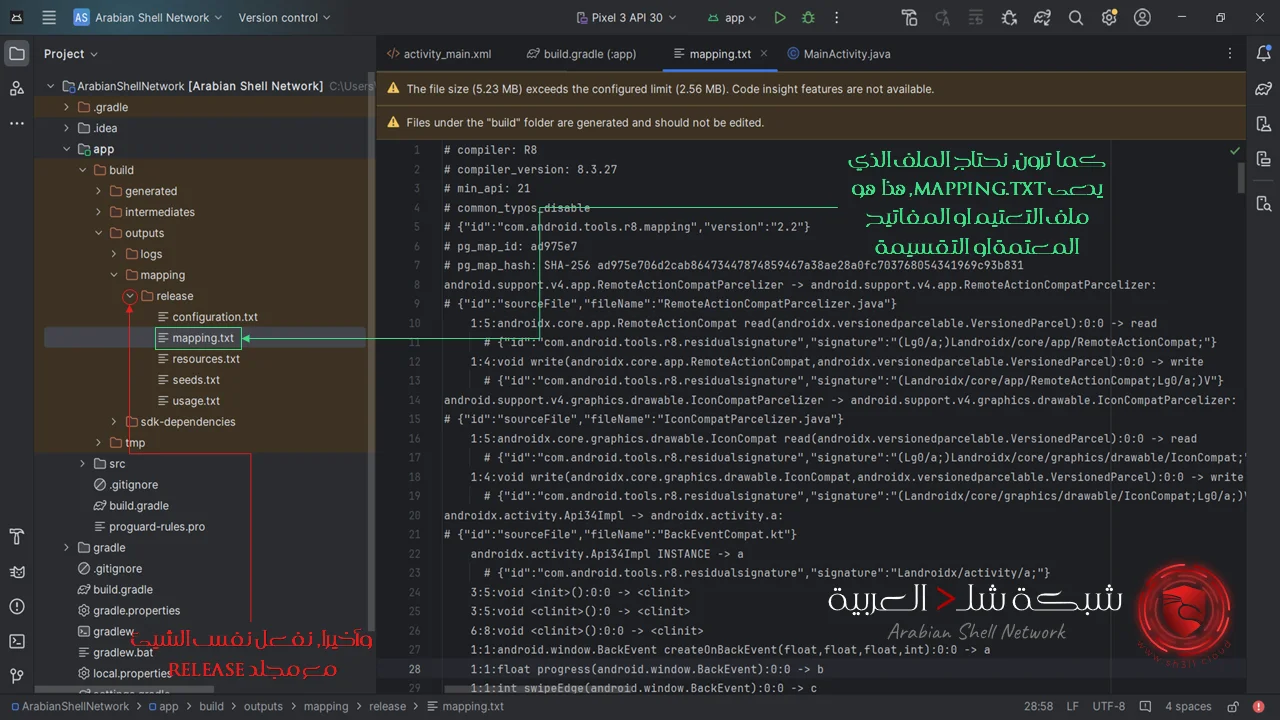The height and width of the screenshot is (720, 1280).
Task: Expand the intermediates folder
Action: point(99,212)
